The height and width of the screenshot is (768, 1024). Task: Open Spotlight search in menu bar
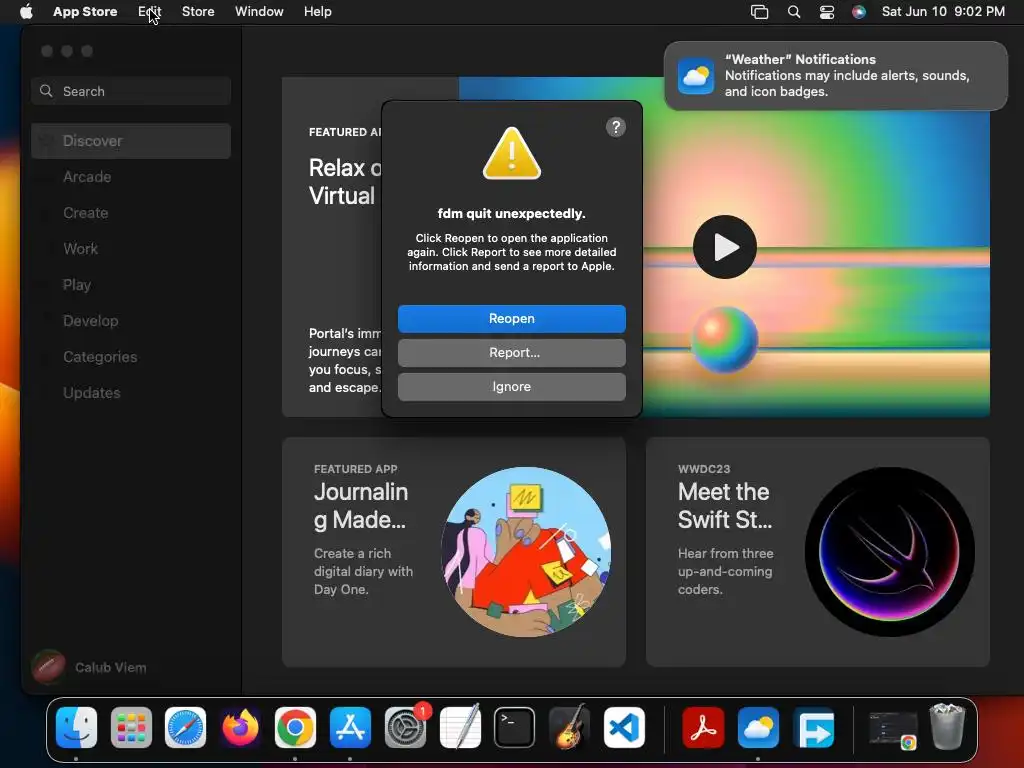(793, 12)
